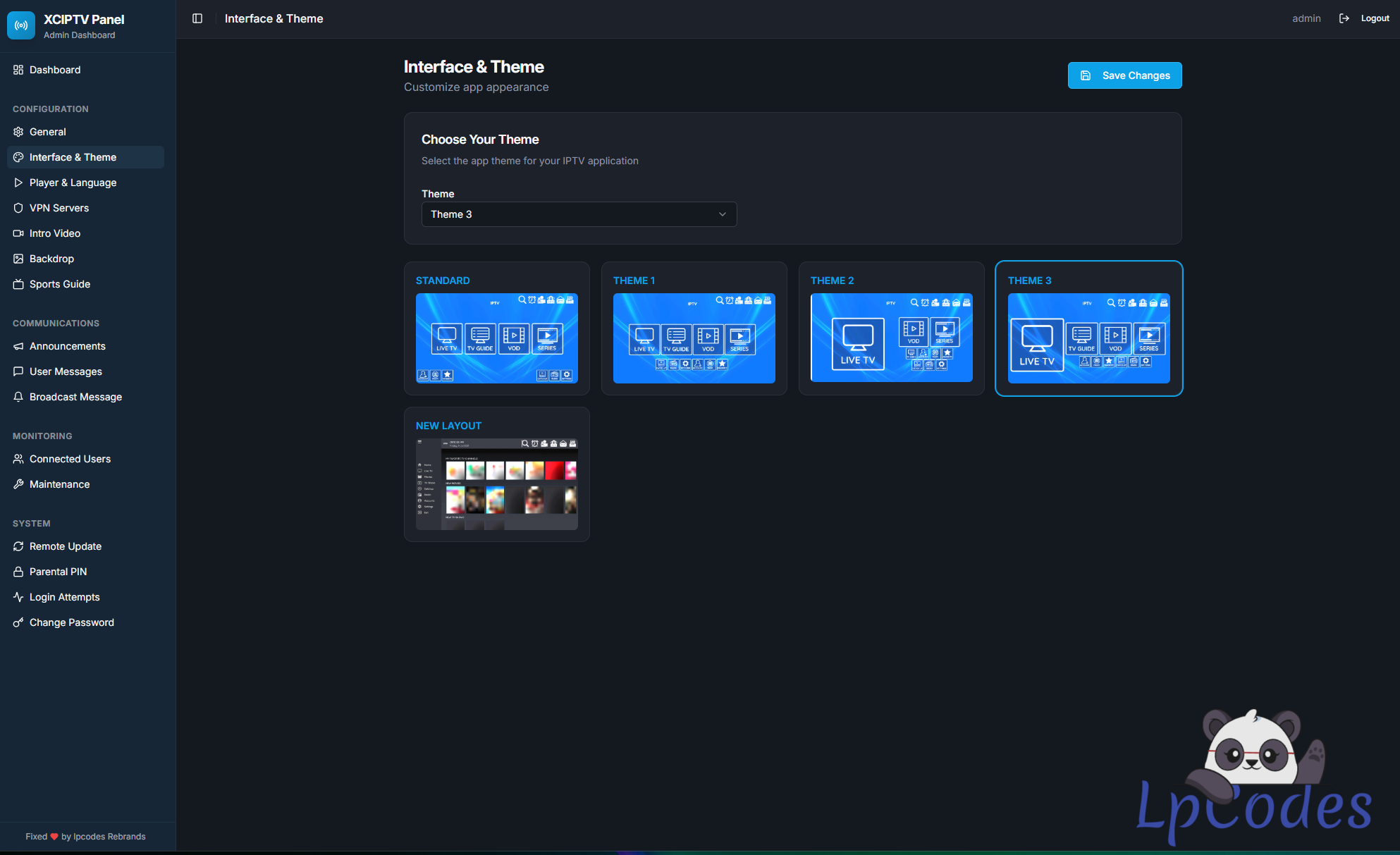1400x855 pixels.
Task: Open Player & Language menu item
Action: click(73, 183)
